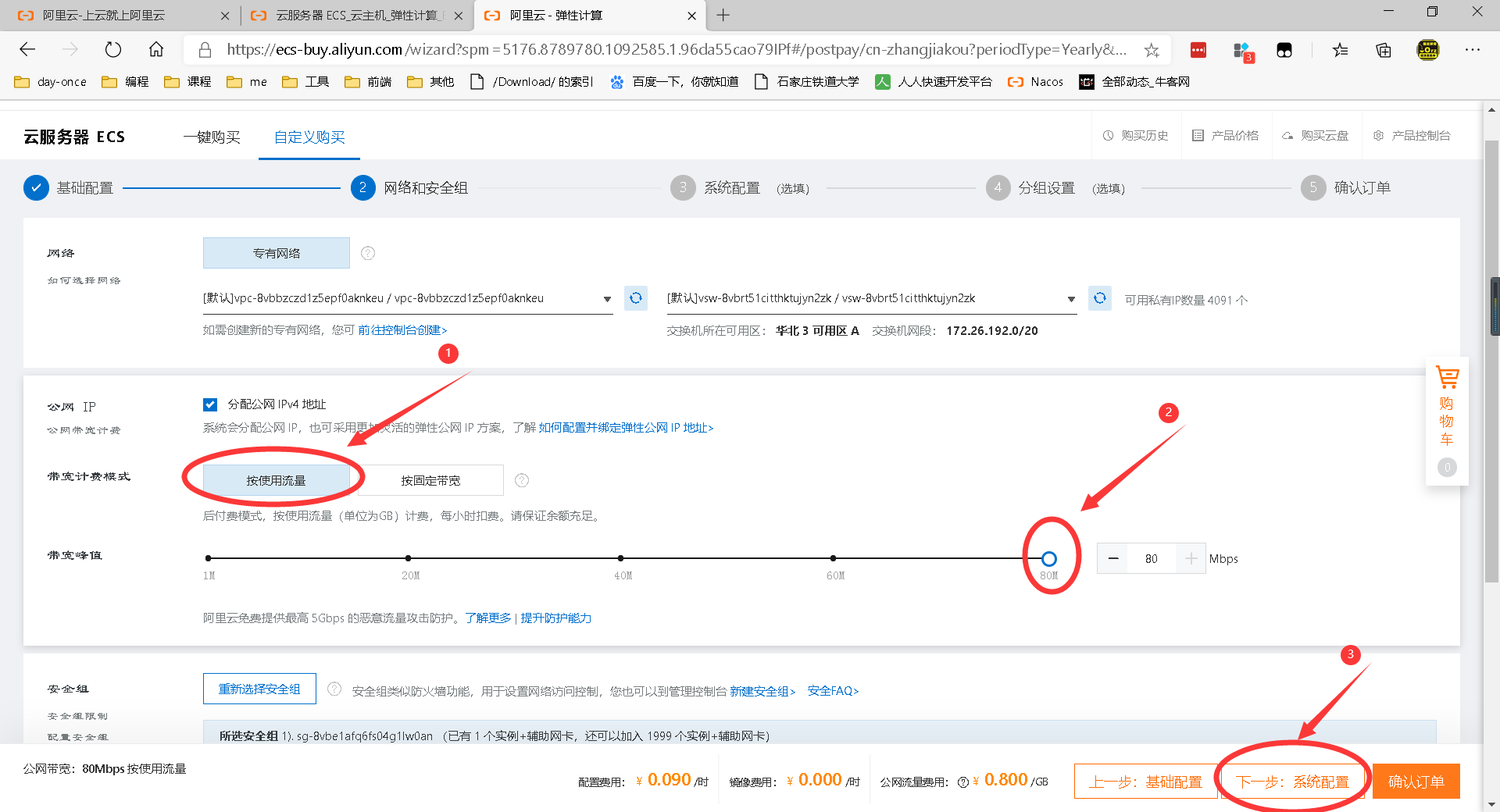
Task: Go to step 4 分组设置
Action: pos(1055,188)
